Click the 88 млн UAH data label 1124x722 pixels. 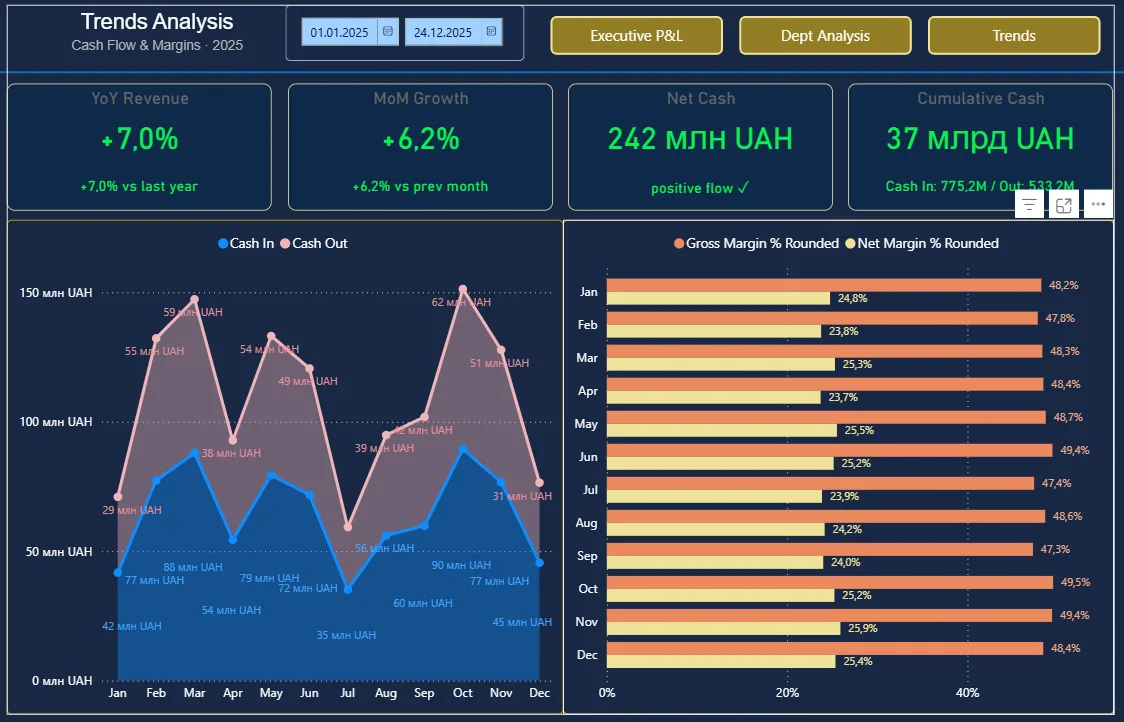[193, 567]
